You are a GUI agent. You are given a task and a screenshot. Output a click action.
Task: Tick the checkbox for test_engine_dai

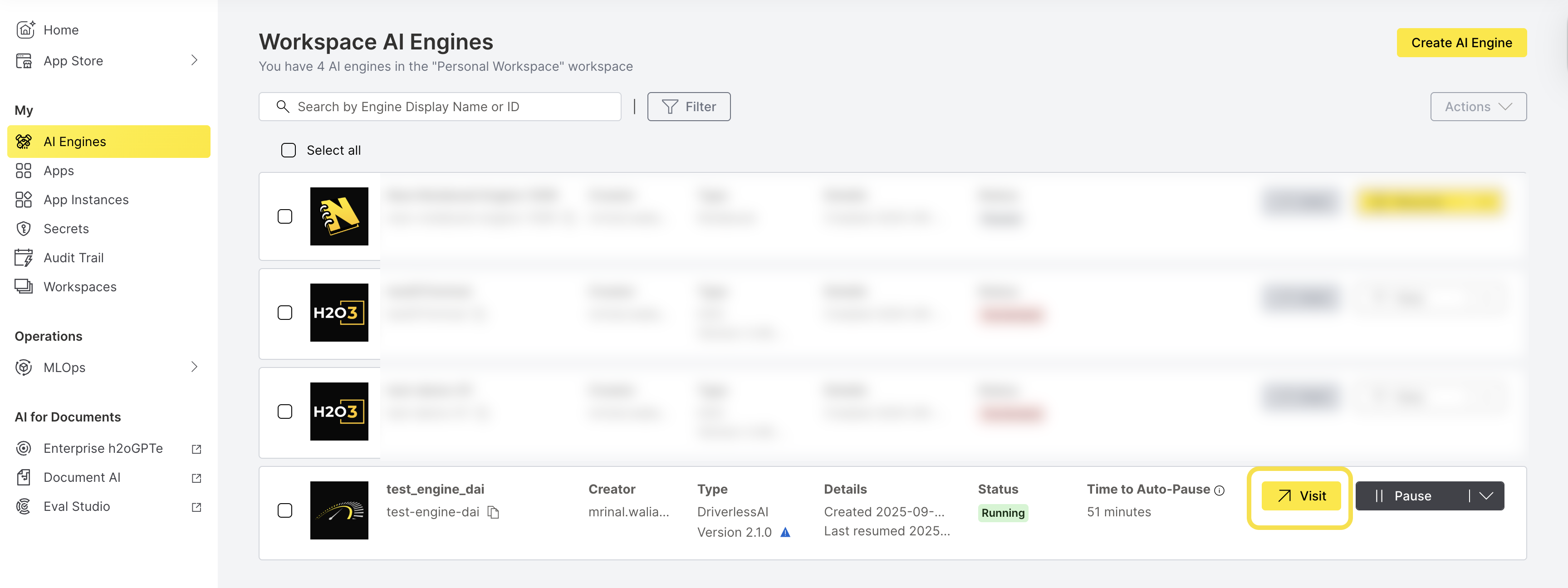tap(285, 510)
